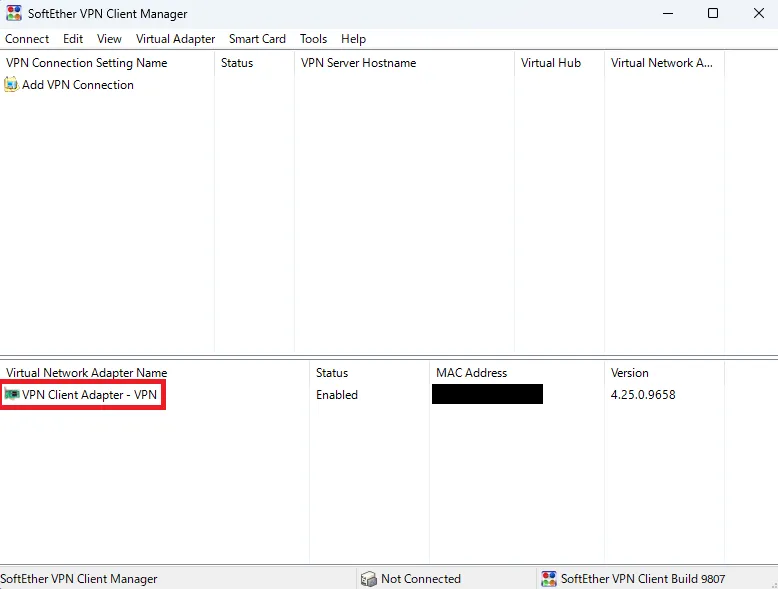Open the Smart Card menu
Viewport: 778px width, 589px height.
(257, 39)
